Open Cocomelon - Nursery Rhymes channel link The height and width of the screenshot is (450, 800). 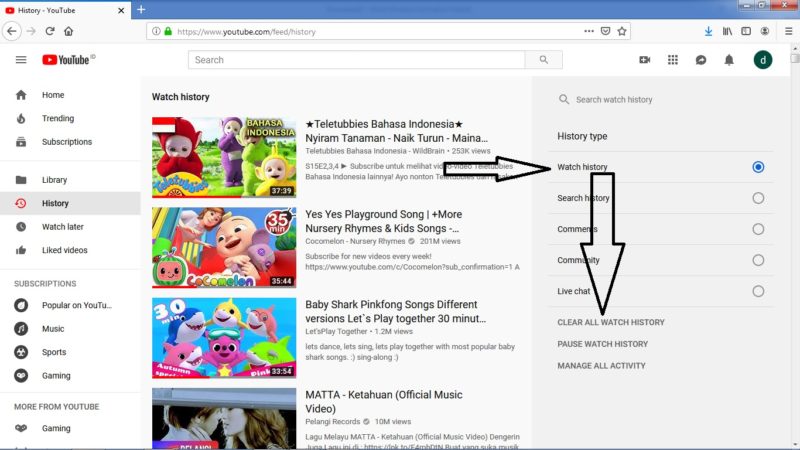coord(355,241)
